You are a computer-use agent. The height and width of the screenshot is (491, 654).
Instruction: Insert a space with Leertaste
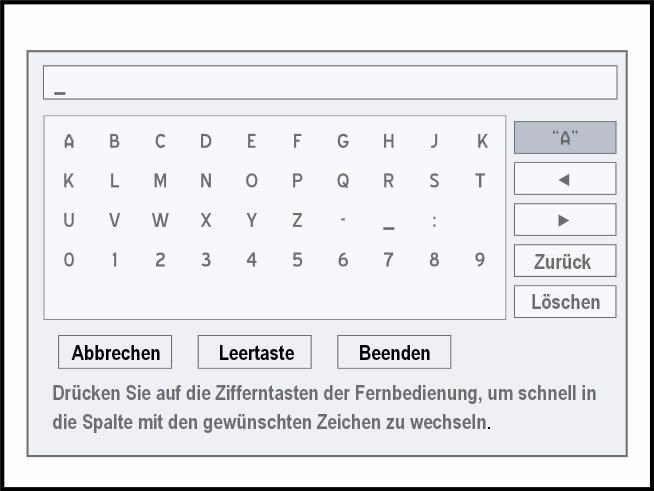(254, 352)
